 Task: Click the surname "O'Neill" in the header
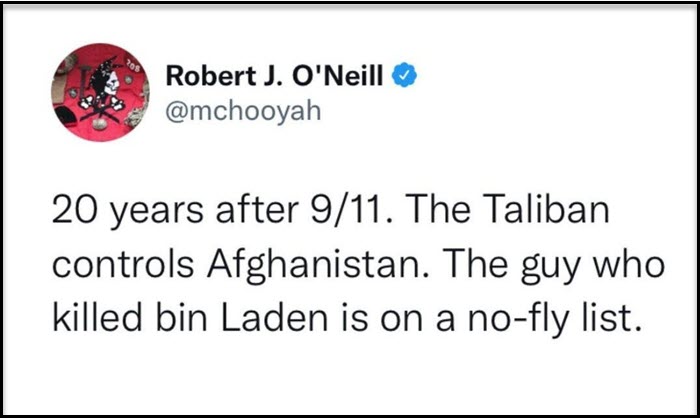pos(338,75)
